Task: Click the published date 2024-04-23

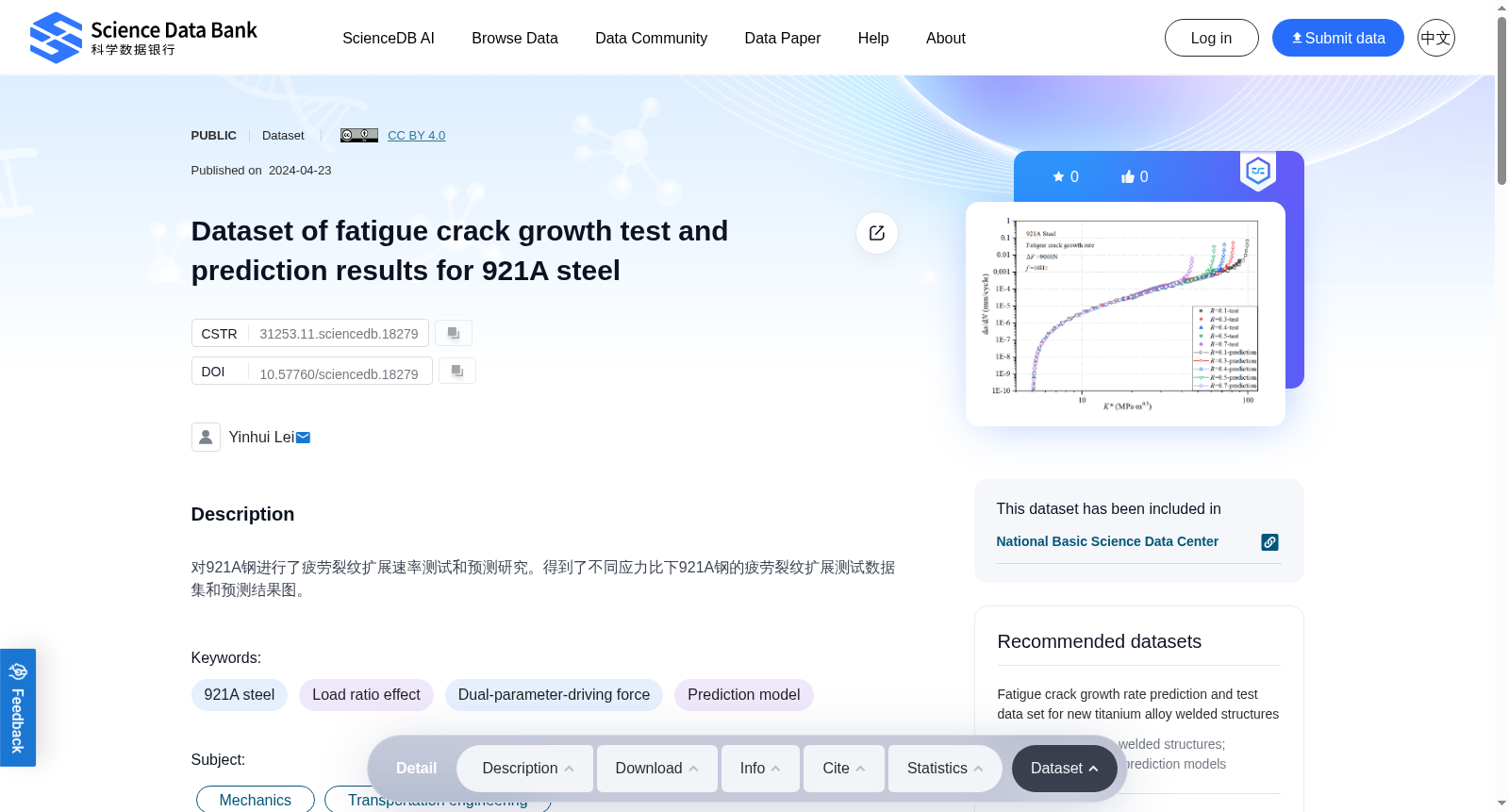Action: click(300, 171)
